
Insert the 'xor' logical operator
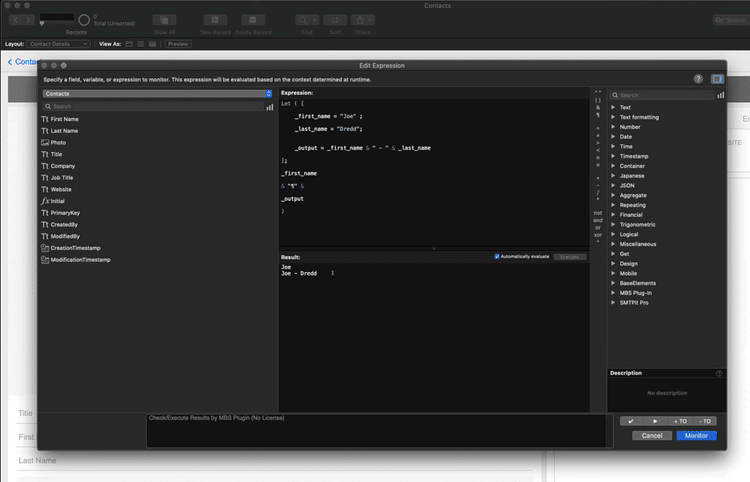598,235
